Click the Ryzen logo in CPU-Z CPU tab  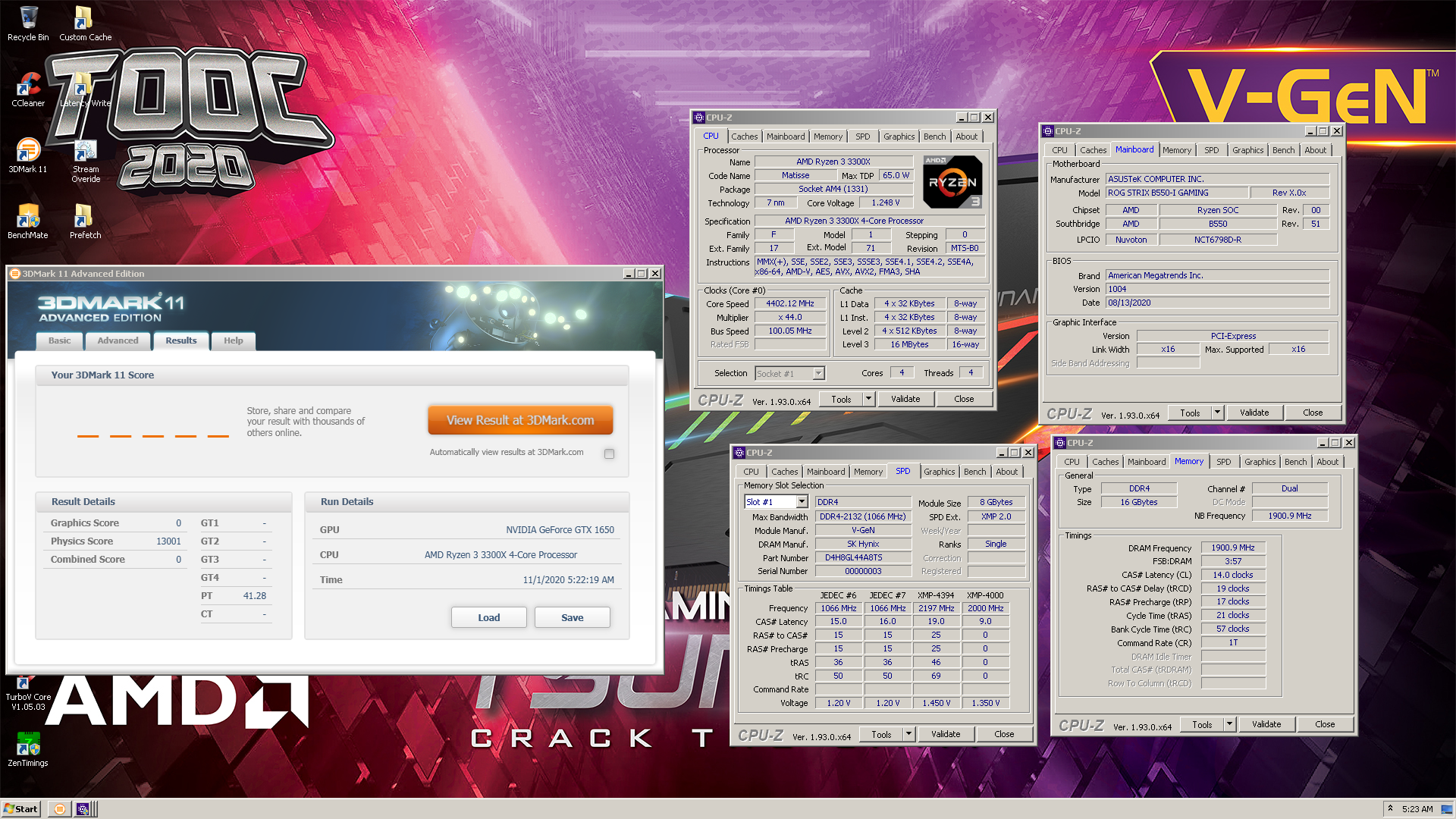point(952,182)
